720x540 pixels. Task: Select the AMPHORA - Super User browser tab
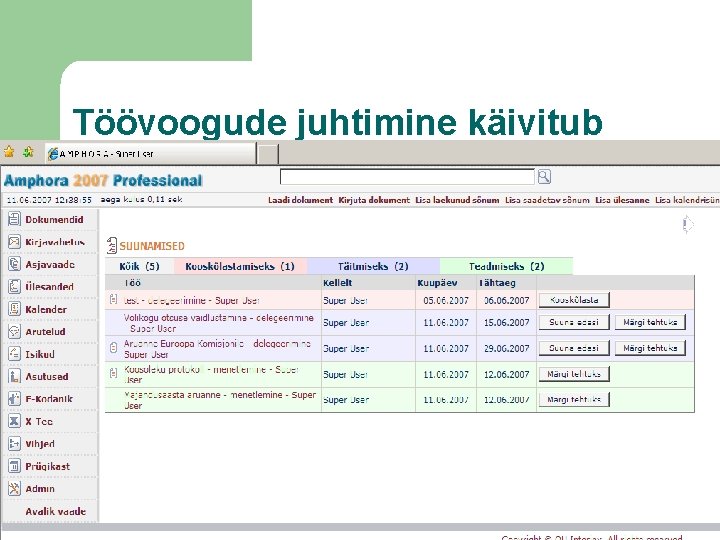click(x=151, y=154)
